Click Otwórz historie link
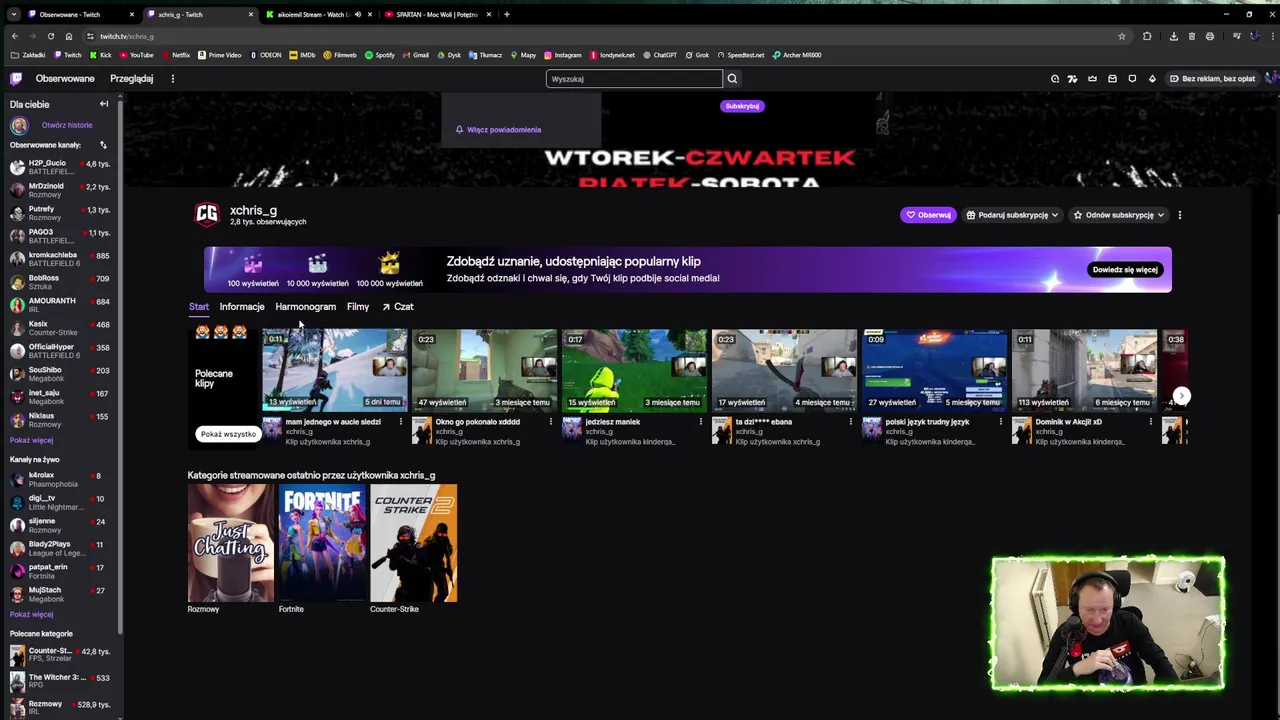The image size is (1280, 720). click(x=67, y=125)
